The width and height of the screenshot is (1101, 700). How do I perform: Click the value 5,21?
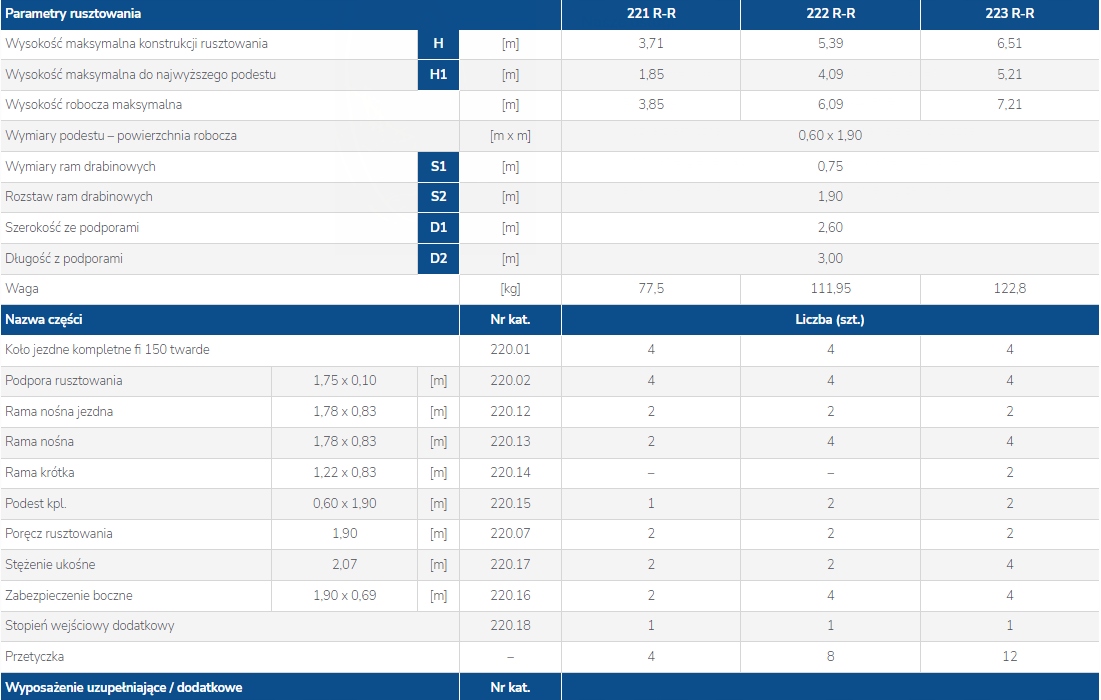point(1010,74)
